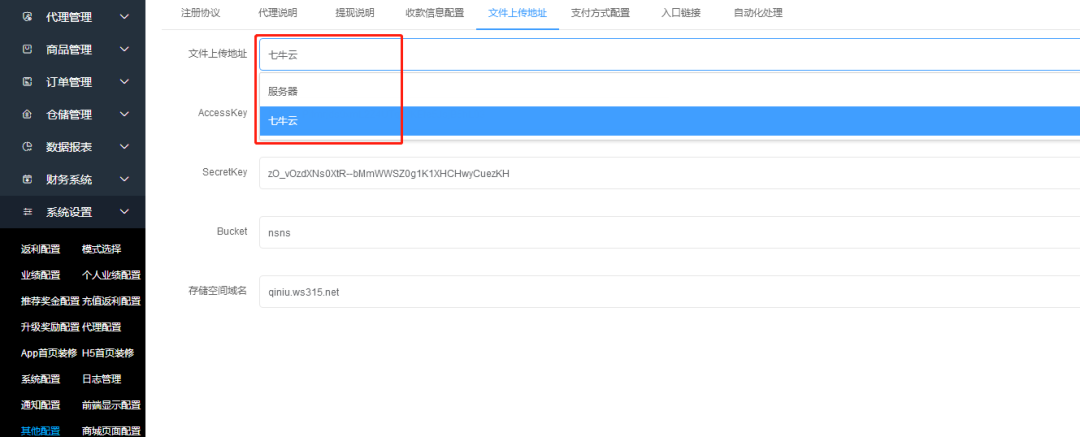Switch to the 代理说明 tab
This screenshot has width=1080, height=437.
(278, 12)
